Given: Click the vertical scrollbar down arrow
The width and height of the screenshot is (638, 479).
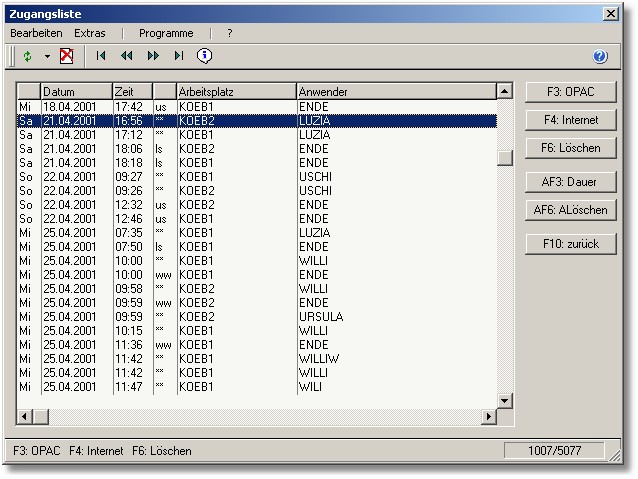Looking at the screenshot, I should [505, 400].
